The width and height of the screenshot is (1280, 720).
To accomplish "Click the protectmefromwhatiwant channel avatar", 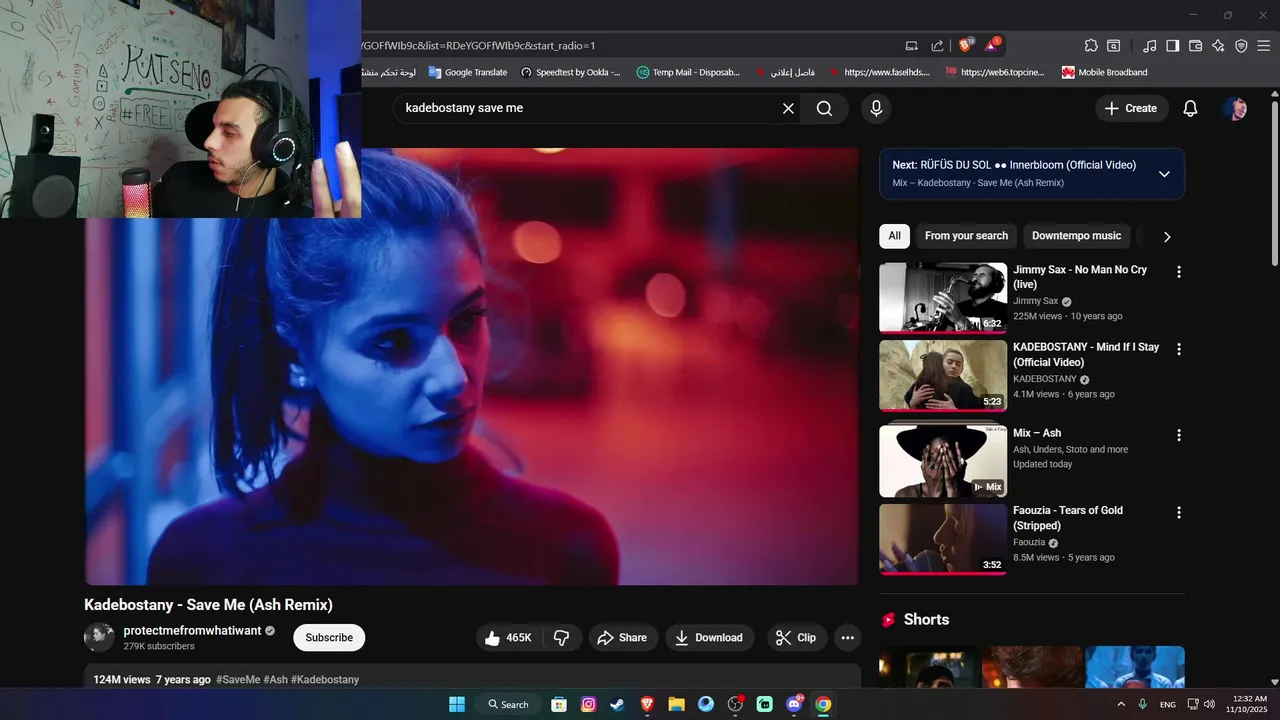I will (99, 638).
